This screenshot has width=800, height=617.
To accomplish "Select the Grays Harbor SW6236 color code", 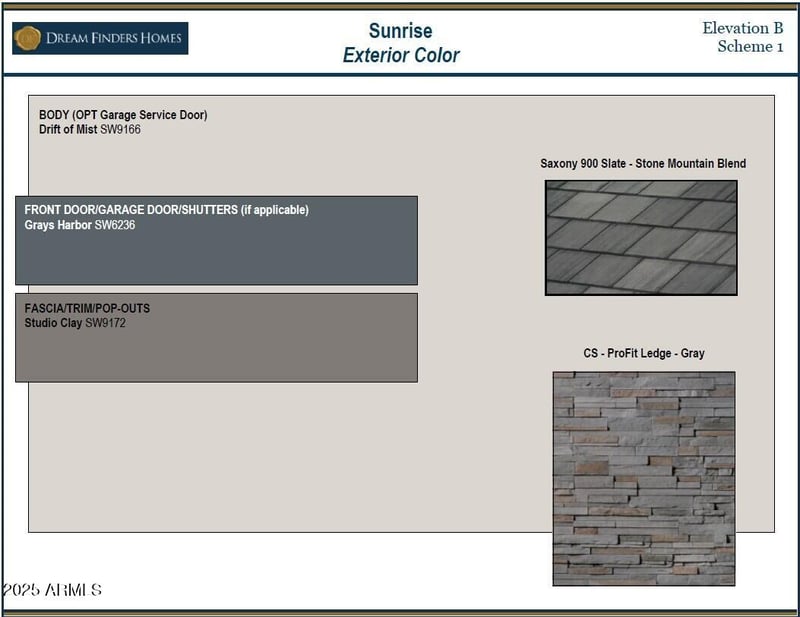I will [x=80, y=225].
